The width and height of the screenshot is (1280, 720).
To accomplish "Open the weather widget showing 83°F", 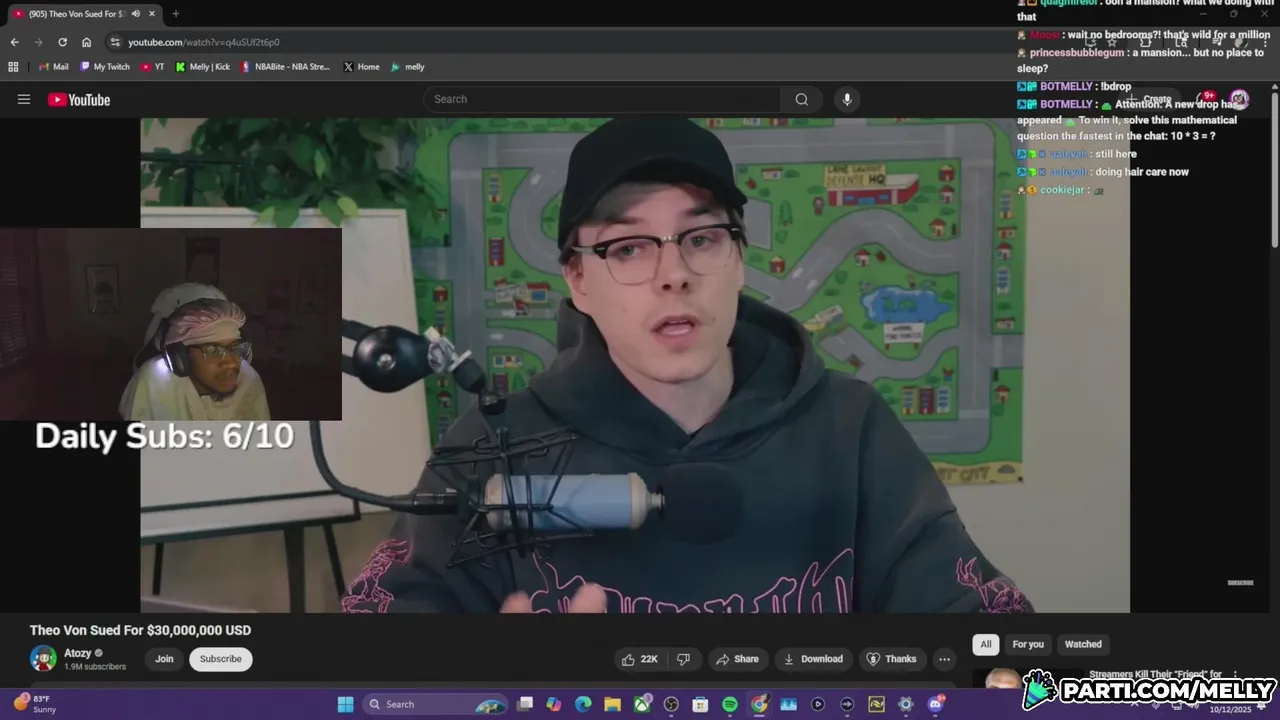I will [x=35, y=704].
